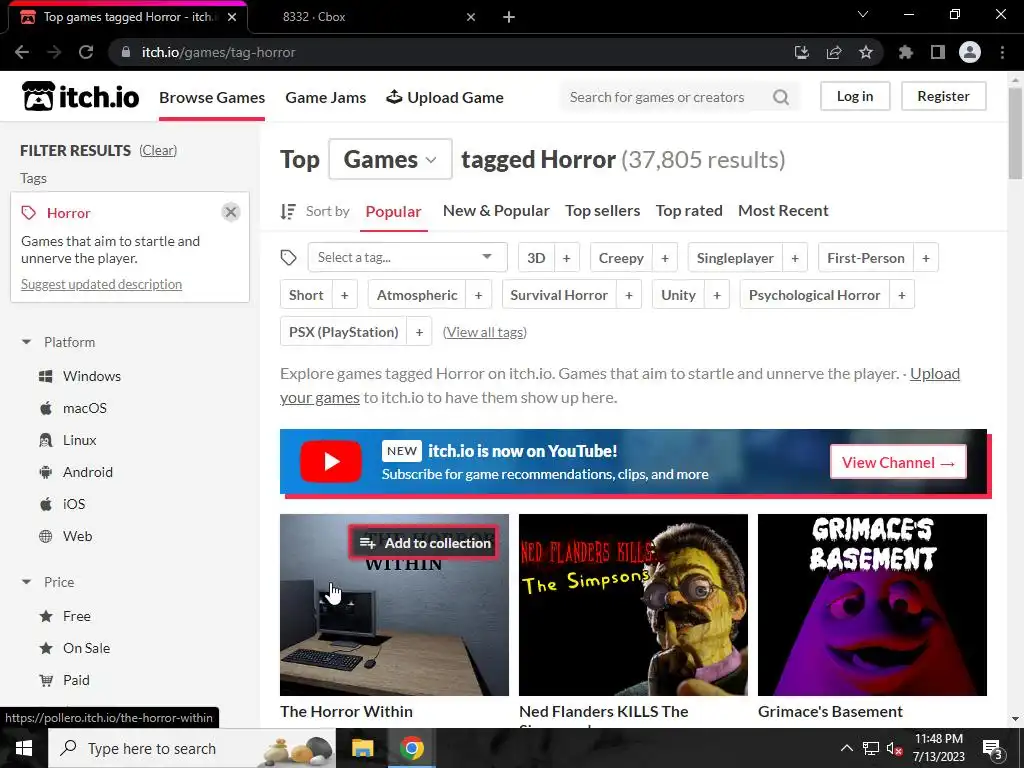Screen dimensions: 1024x768
Task: Add Psychological Horror tag with plus
Action: [901, 295]
